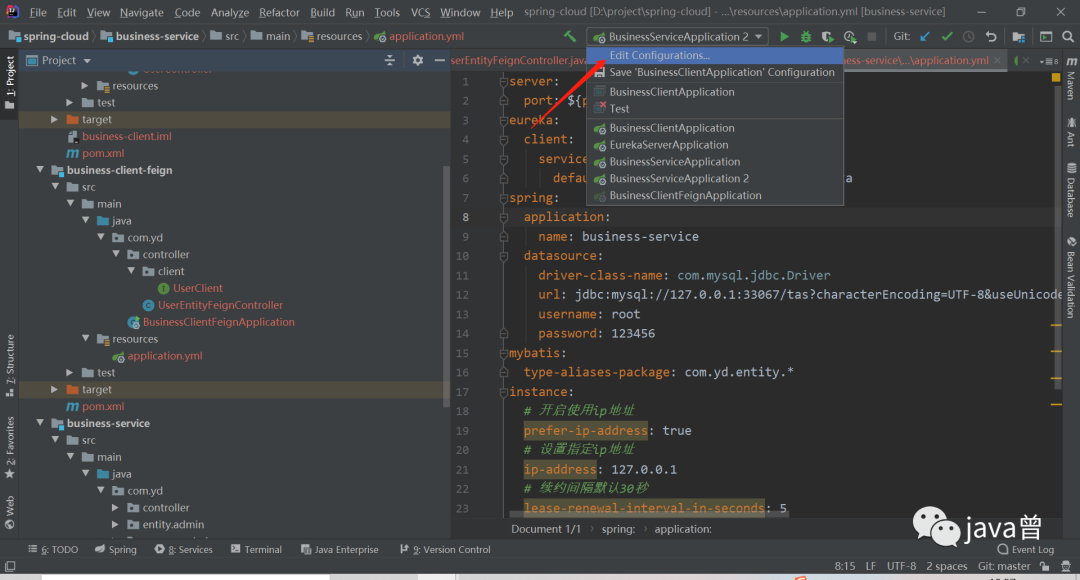Start debugging with the bug icon

(x=805, y=37)
